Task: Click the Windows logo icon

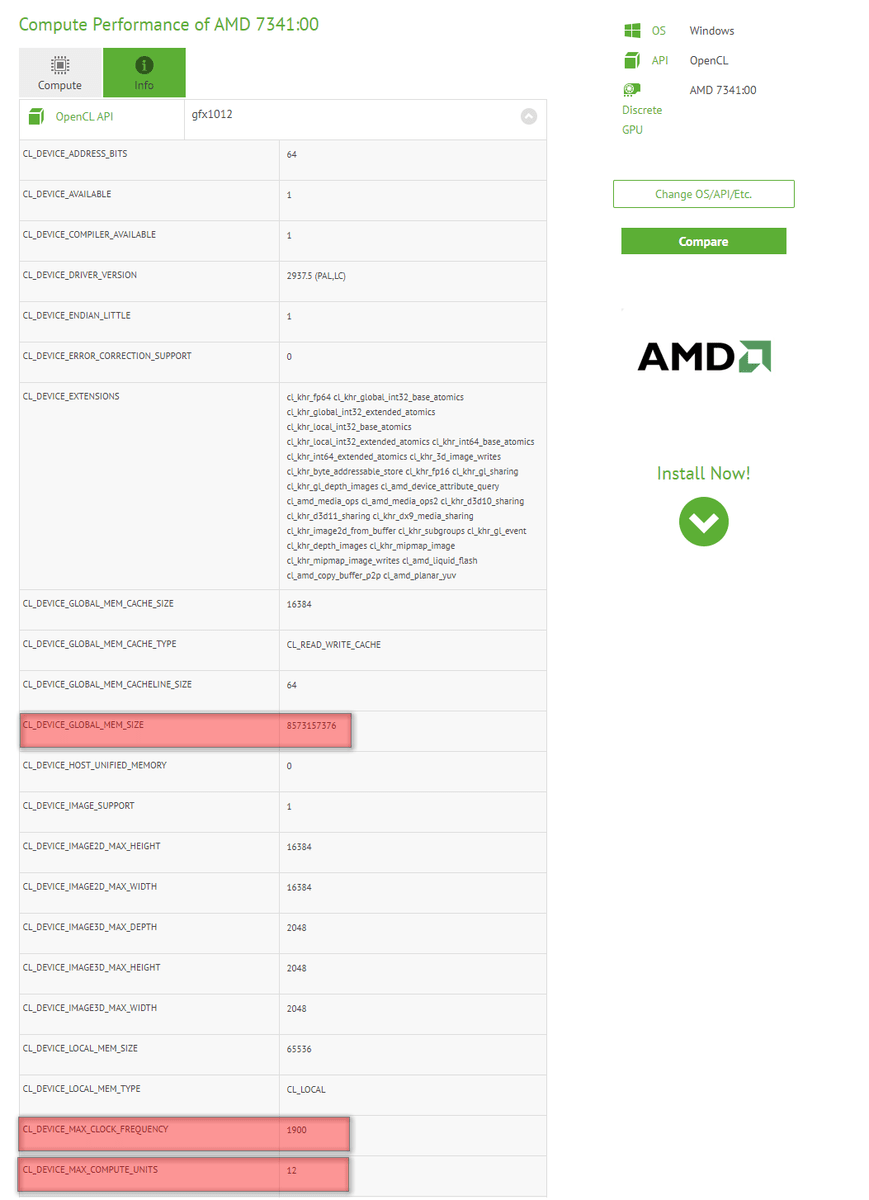Action: [632, 31]
